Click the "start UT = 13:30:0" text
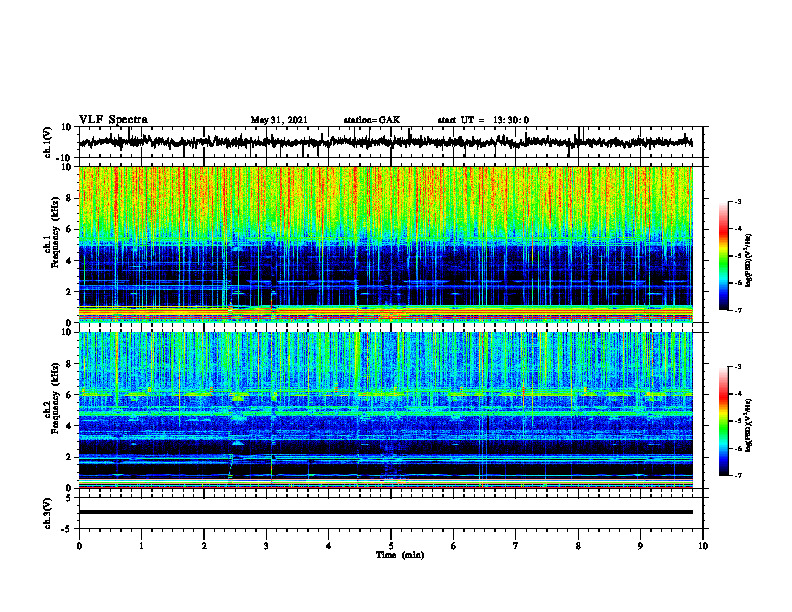Viewport: 792px width, 612px height. [x=483, y=120]
